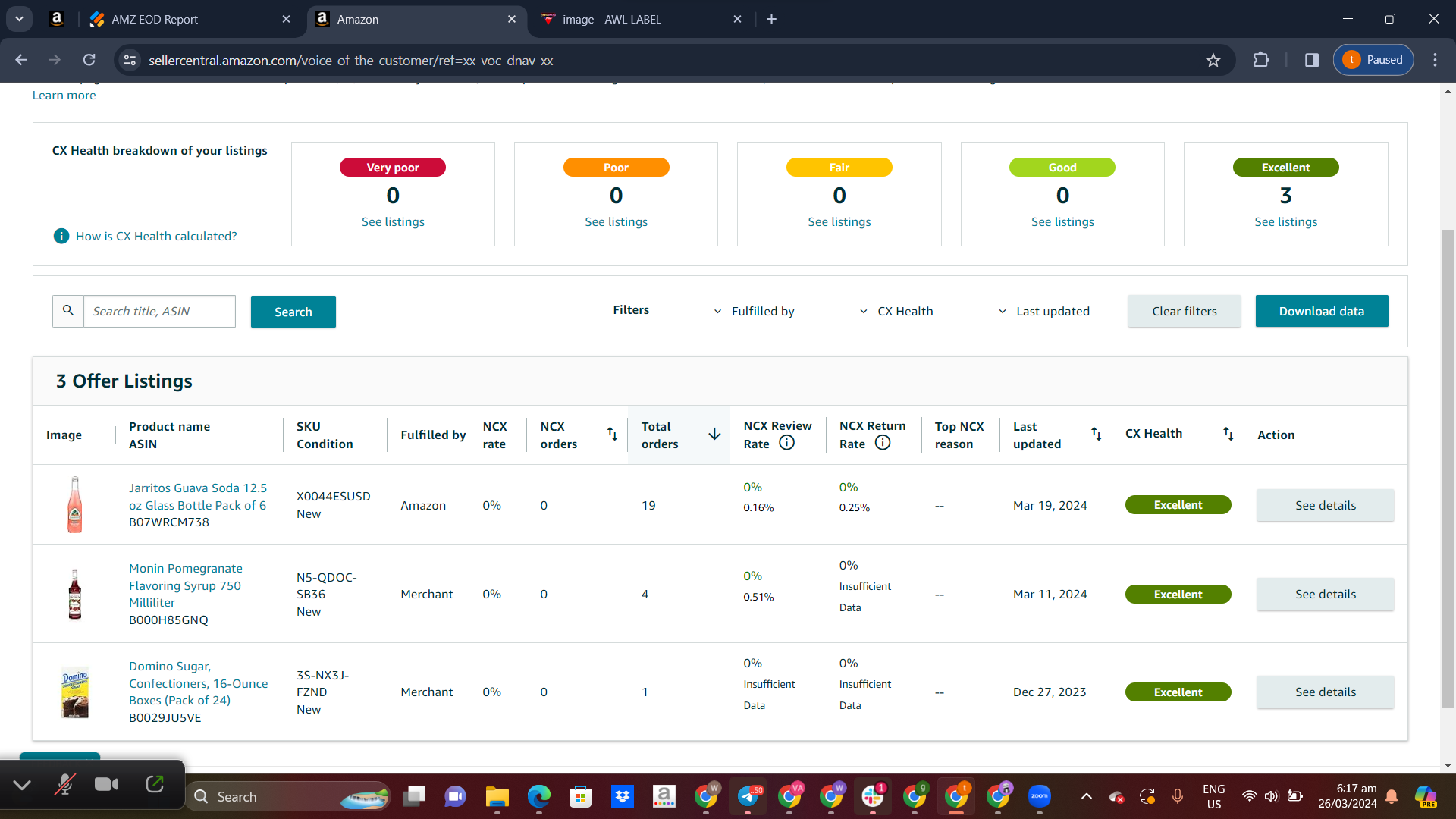Open the Last updated filter dropdown
The height and width of the screenshot is (819, 1456).
pos(1043,311)
